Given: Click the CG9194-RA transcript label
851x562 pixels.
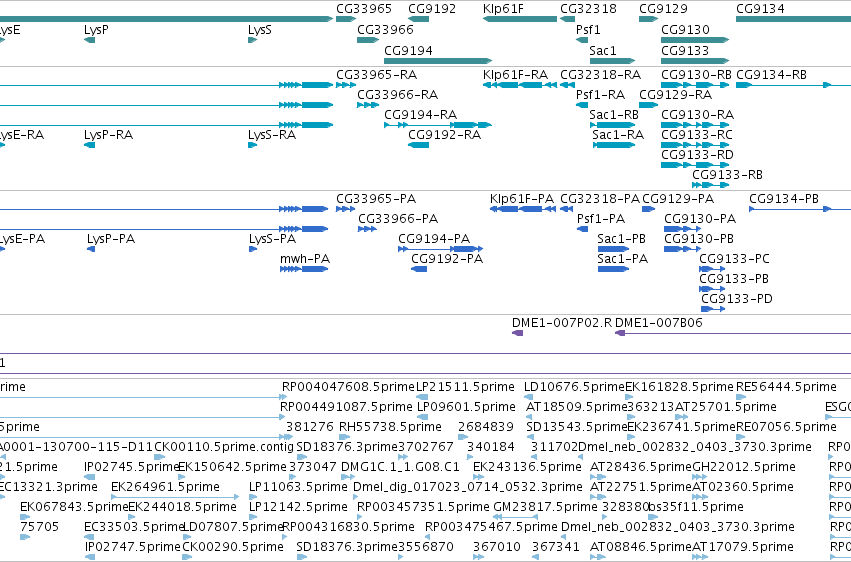Looking at the screenshot, I should tap(421, 115).
